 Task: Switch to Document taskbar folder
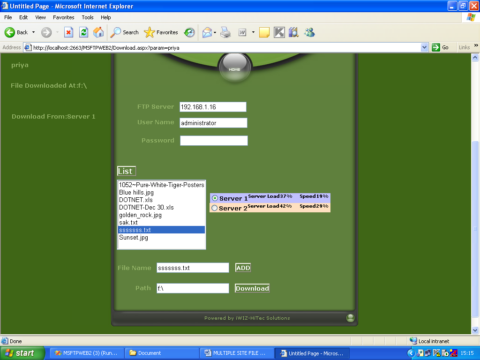pyautogui.click(x=162, y=353)
